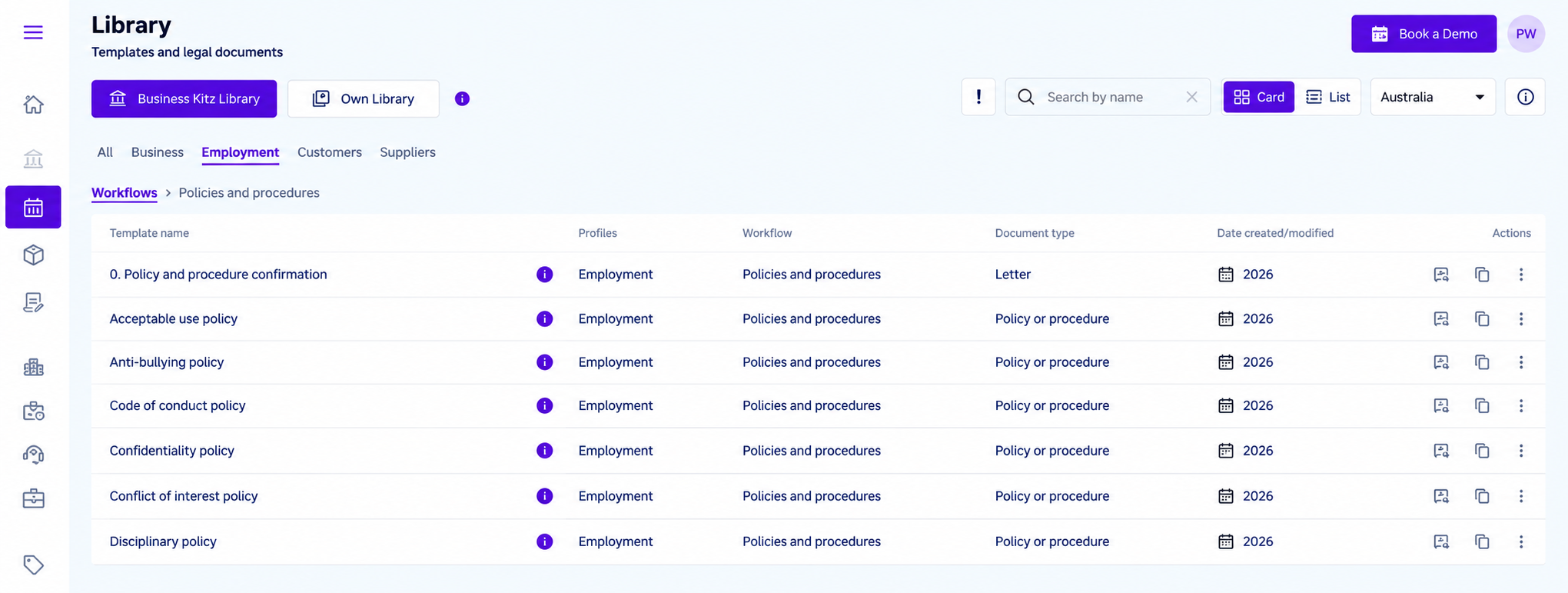
Task: Preview the Disciplinary policy template
Action: pyautogui.click(x=1441, y=541)
